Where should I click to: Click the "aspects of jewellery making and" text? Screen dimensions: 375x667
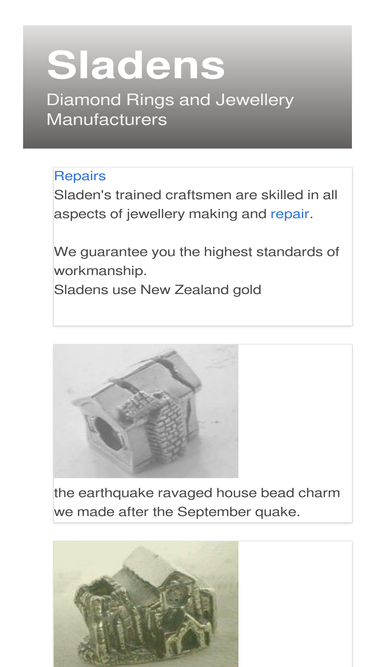160,214
